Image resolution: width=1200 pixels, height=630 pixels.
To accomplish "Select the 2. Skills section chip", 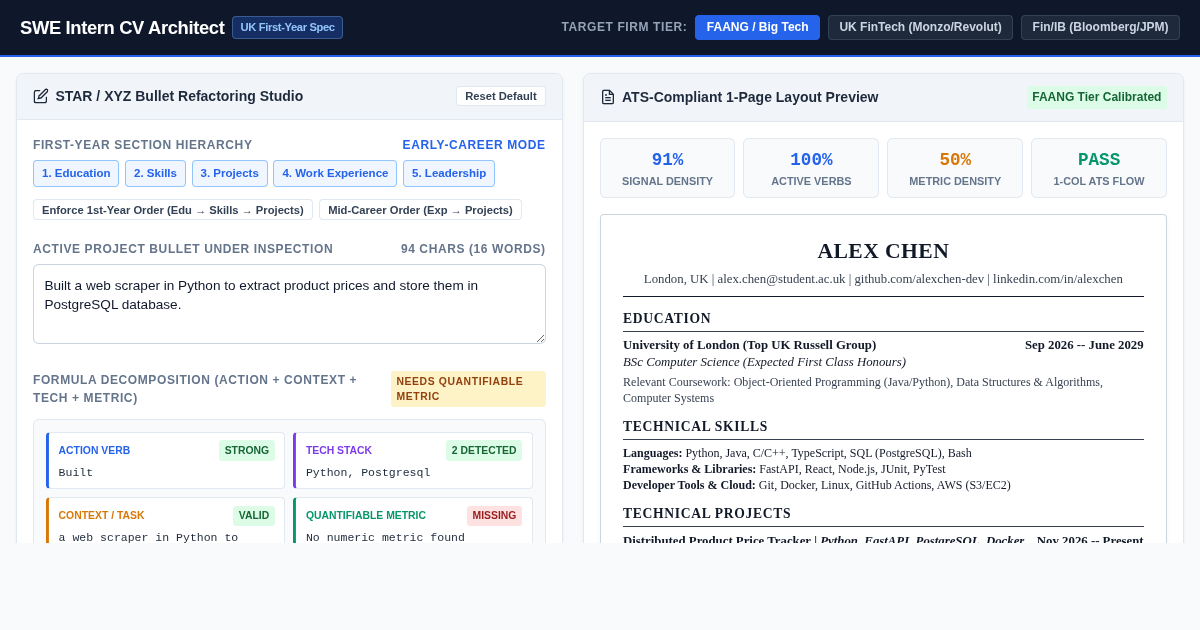I will 155,173.
